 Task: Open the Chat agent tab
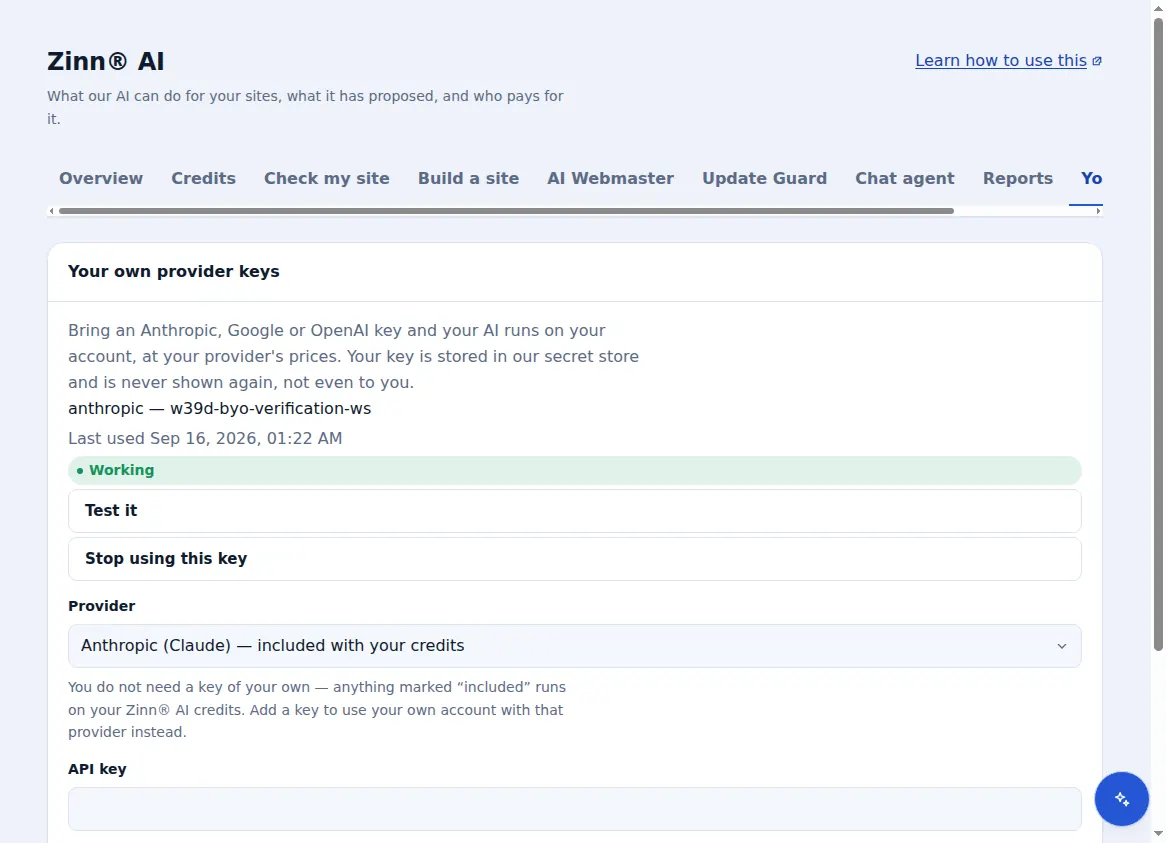click(904, 178)
